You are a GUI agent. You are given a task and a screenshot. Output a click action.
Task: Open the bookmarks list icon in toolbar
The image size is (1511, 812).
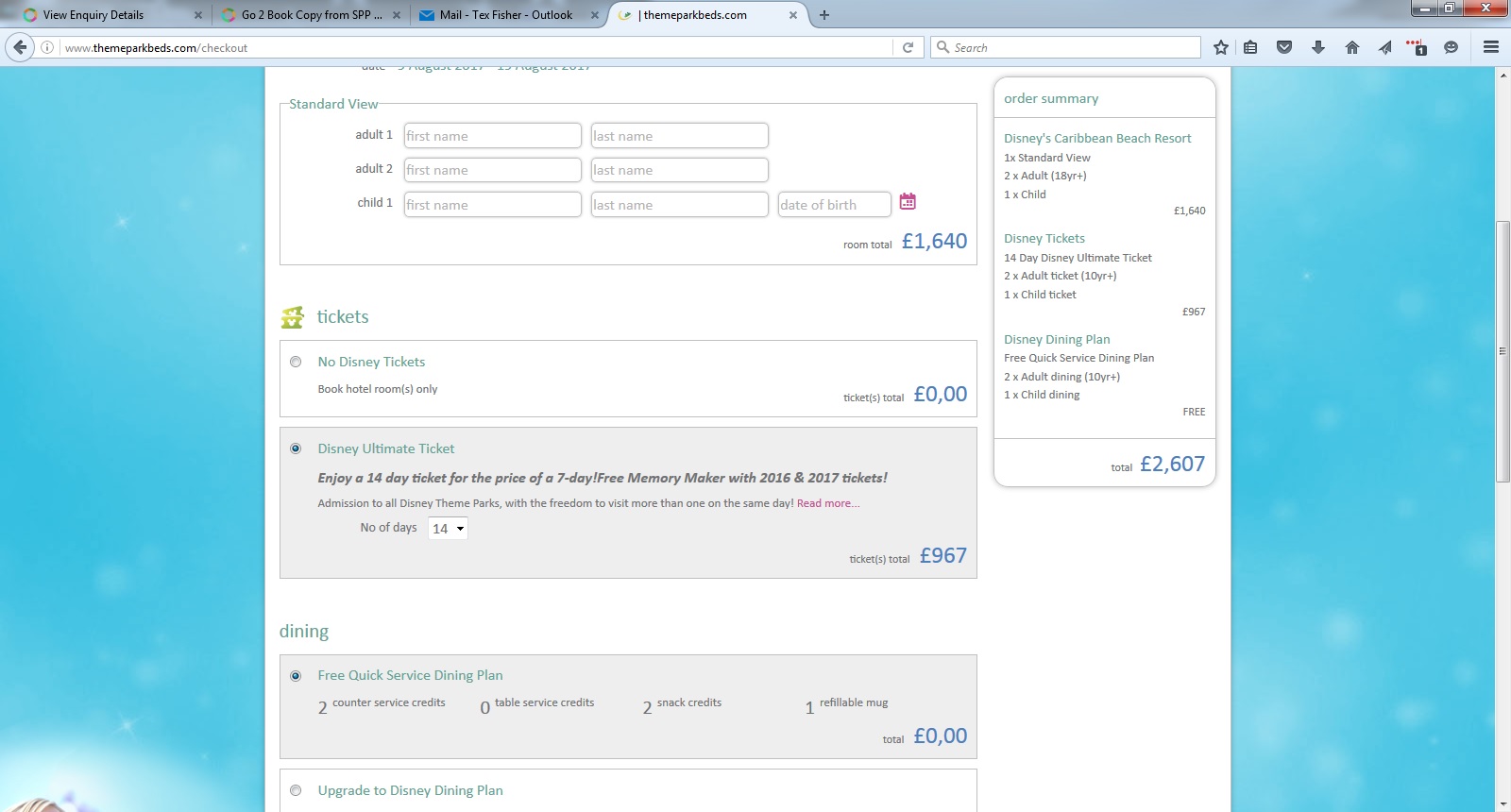[x=1250, y=47]
